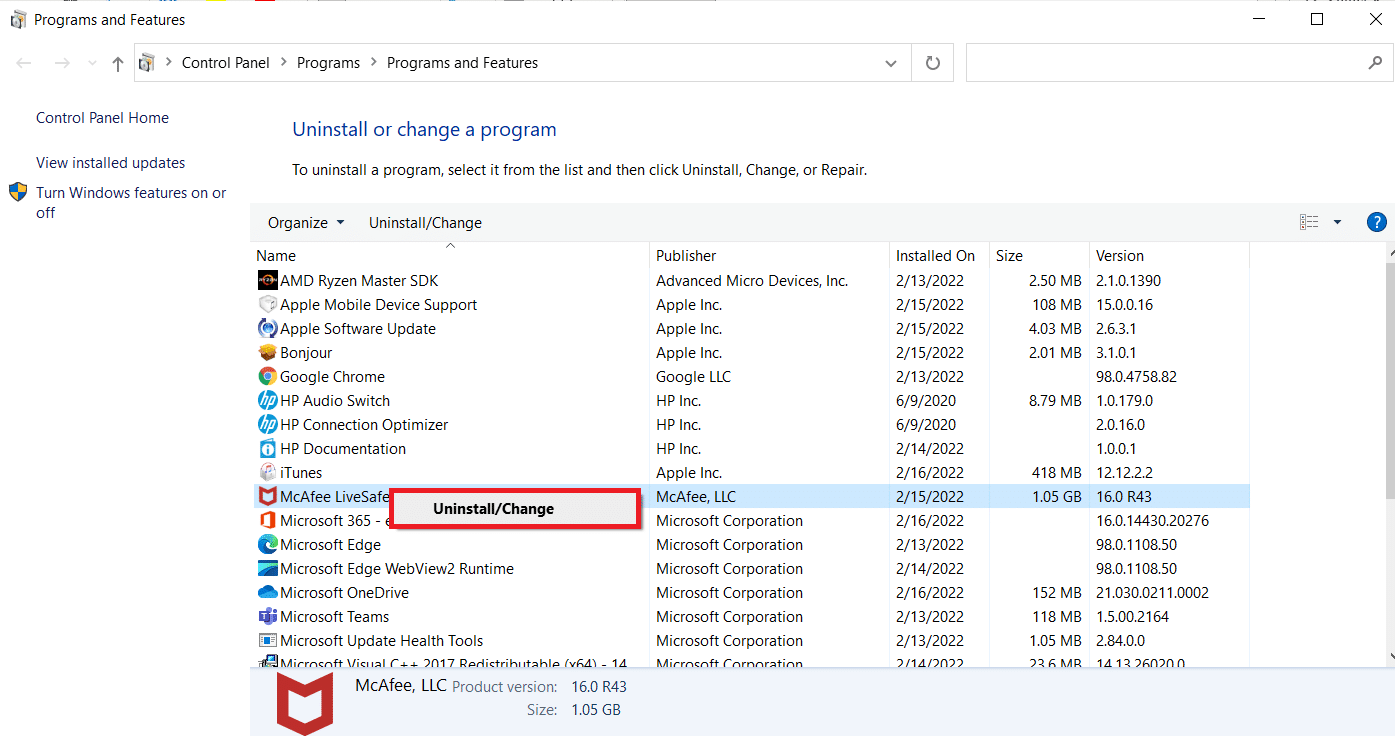Open the view options dropdown arrow

pyautogui.click(x=1338, y=222)
